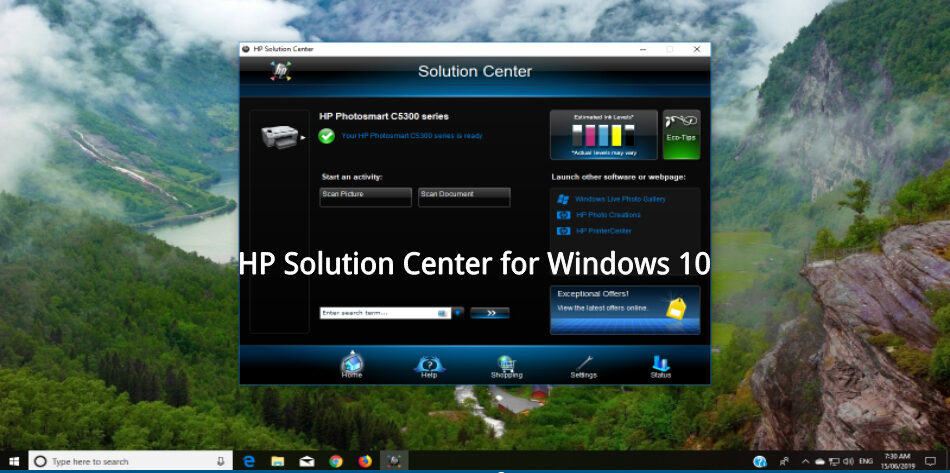
Task: Click the HP Photosmart C5300 series heading
Action: point(384,116)
